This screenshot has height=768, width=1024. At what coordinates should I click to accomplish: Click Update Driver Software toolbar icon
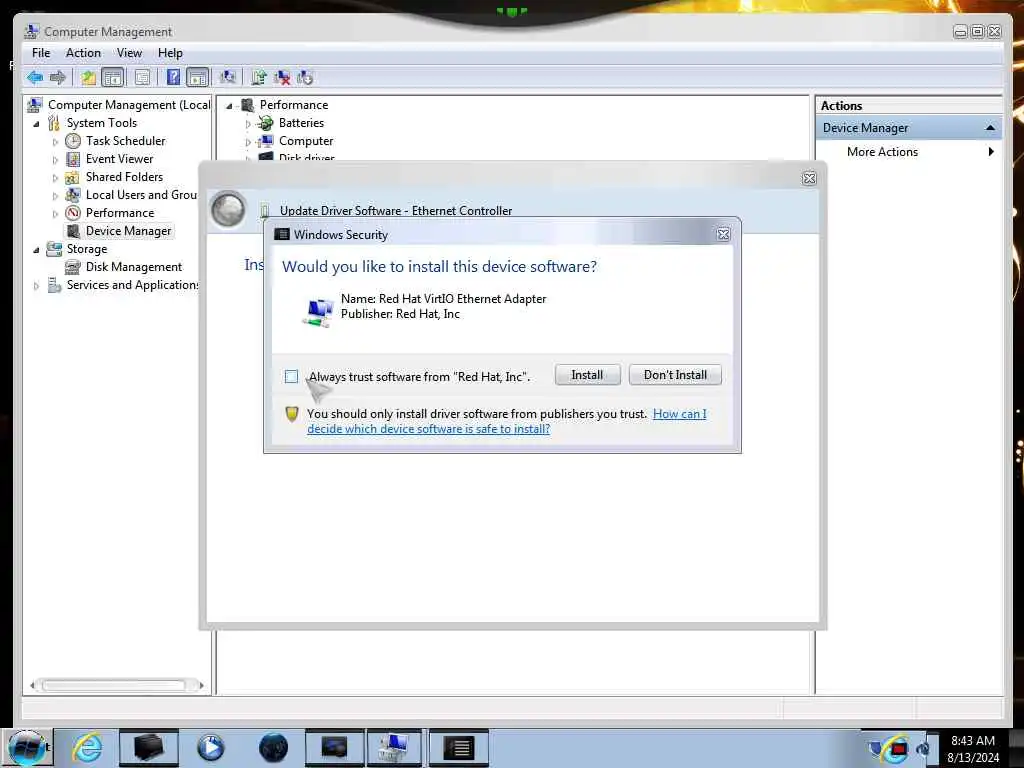(x=259, y=78)
